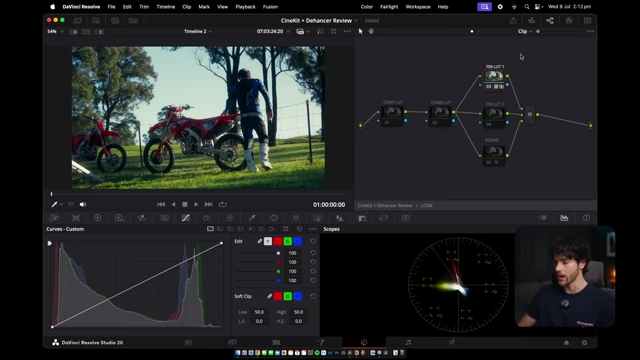This screenshot has width=640, height=360.
Task: Click the white luminance intensity slider handle
Action: click(278, 253)
